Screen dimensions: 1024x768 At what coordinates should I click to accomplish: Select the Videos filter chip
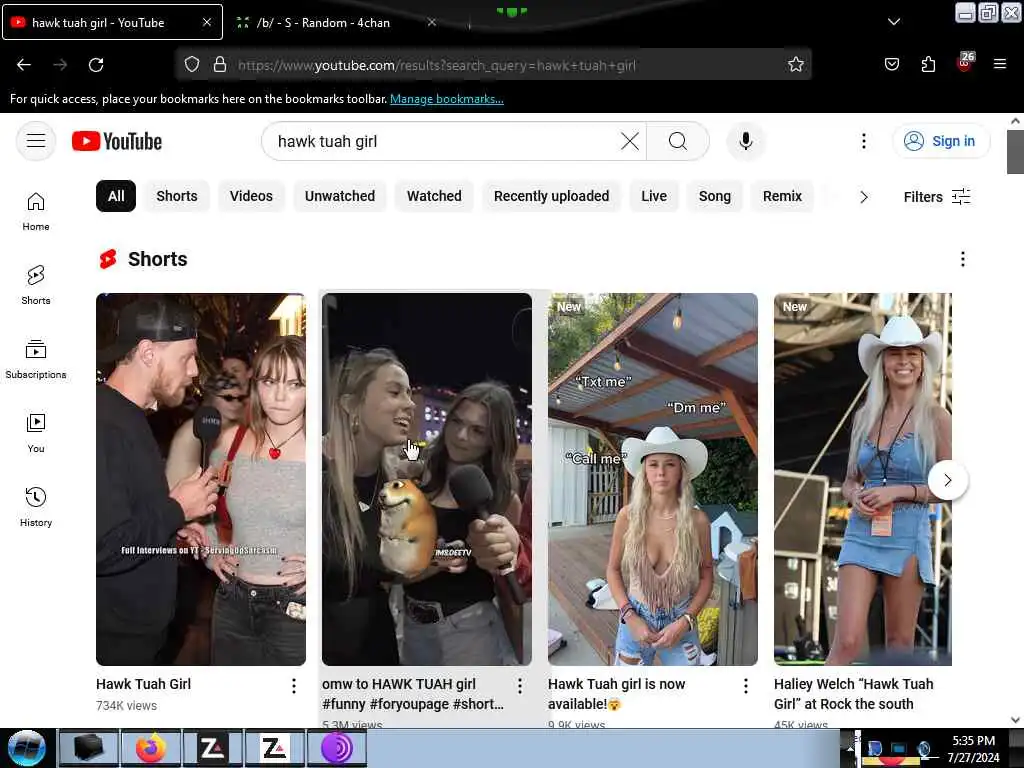(x=251, y=196)
